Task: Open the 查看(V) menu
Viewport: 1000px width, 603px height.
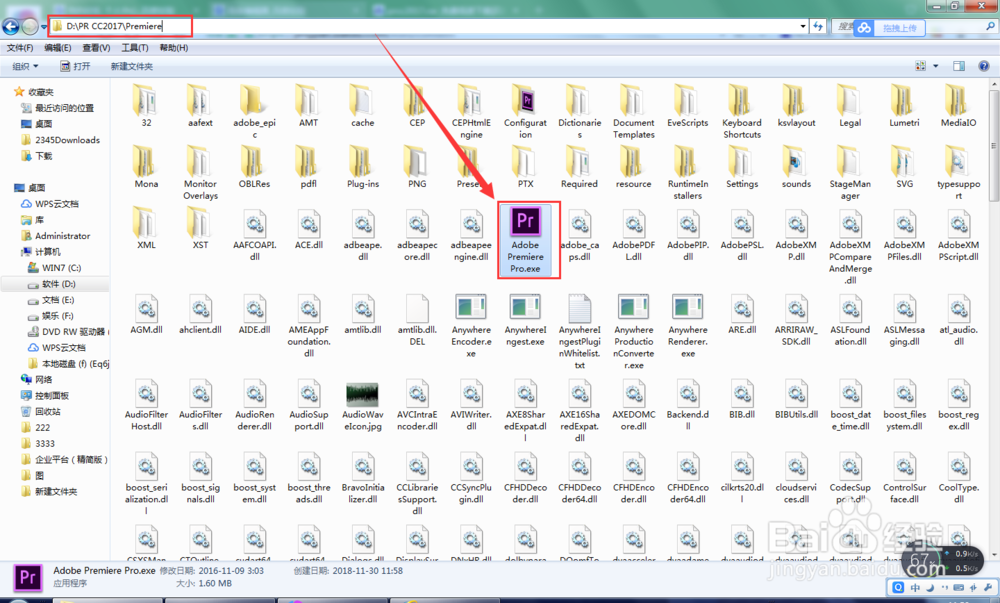Action: 96,48
